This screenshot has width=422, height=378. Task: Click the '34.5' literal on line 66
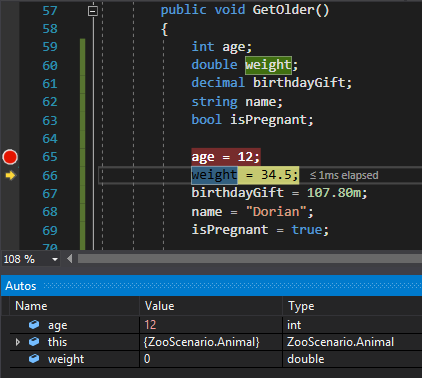tap(275, 175)
